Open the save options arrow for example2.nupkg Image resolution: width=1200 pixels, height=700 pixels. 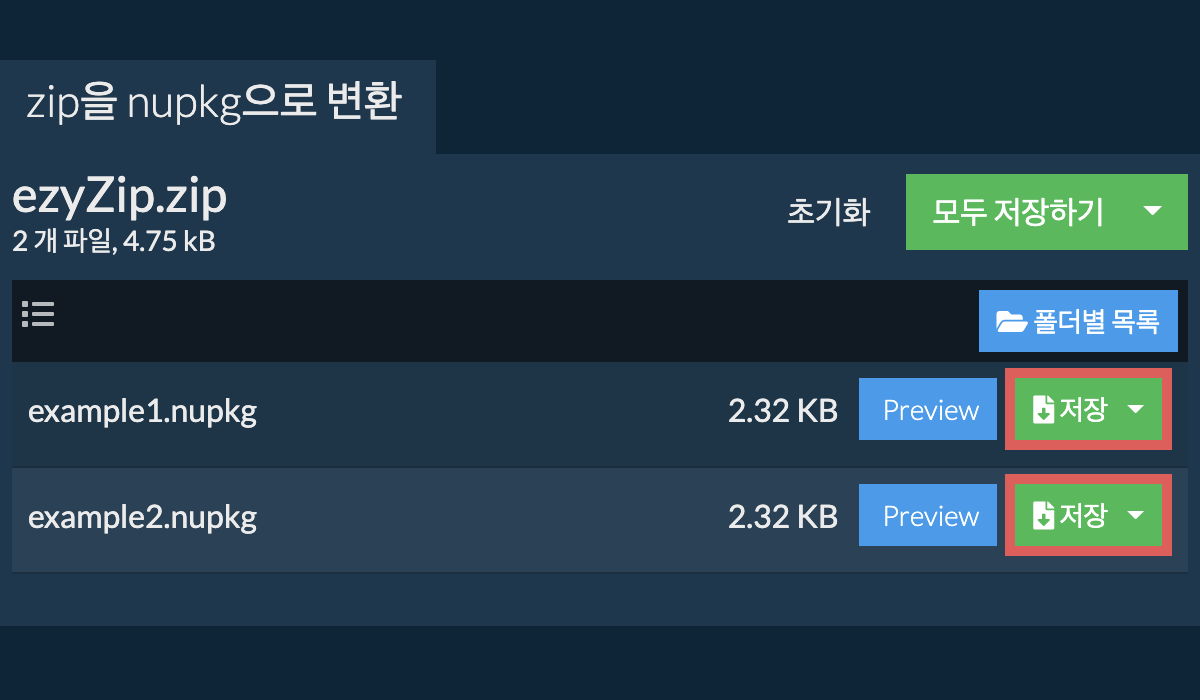tap(1135, 516)
